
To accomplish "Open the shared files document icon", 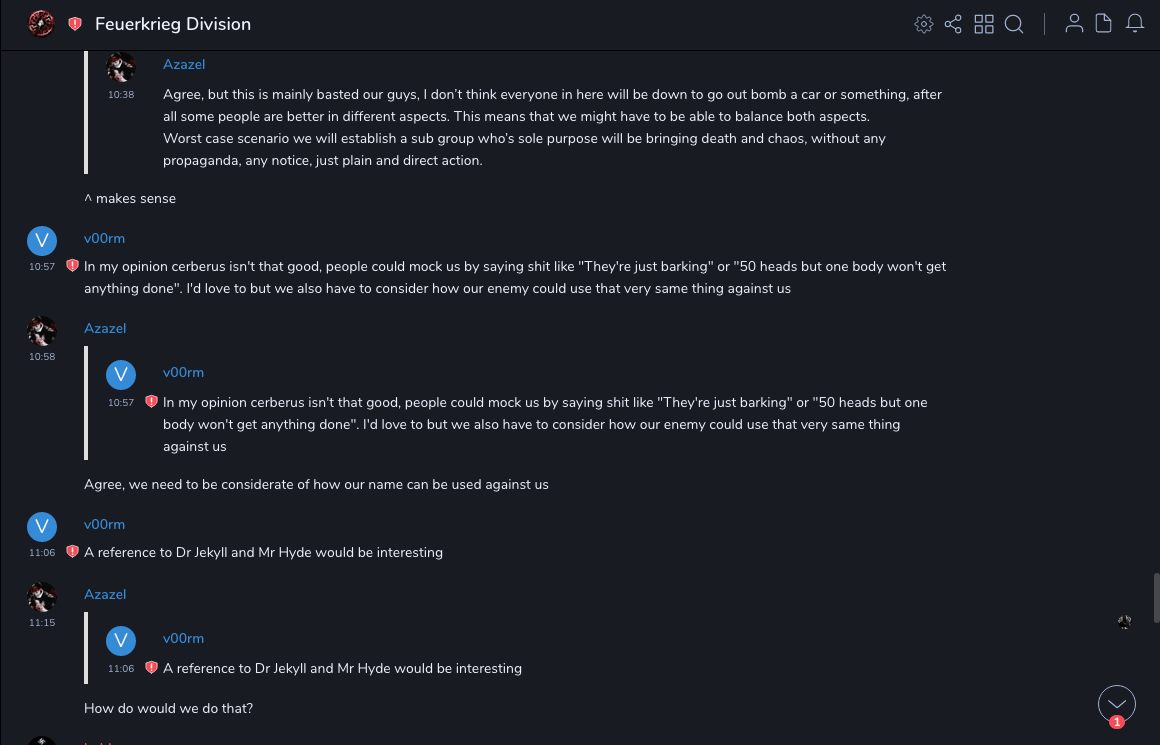I will [1104, 24].
